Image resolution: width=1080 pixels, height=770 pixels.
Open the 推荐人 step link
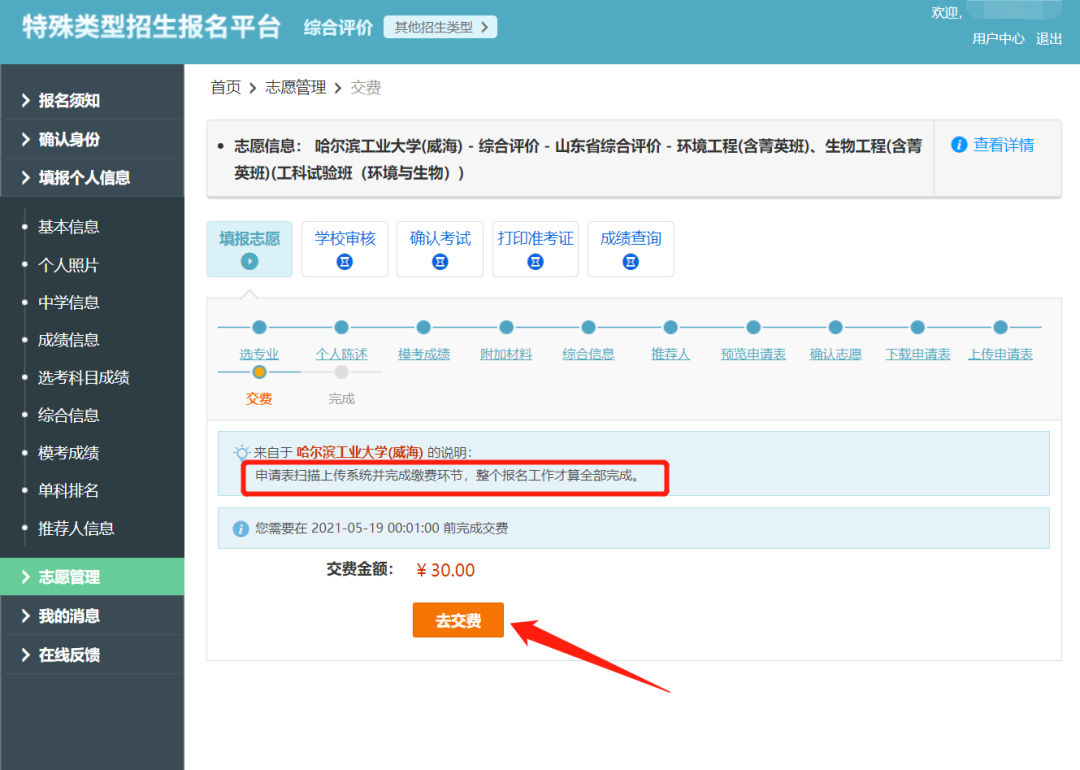pyautogui.click(x=670, y=354)
